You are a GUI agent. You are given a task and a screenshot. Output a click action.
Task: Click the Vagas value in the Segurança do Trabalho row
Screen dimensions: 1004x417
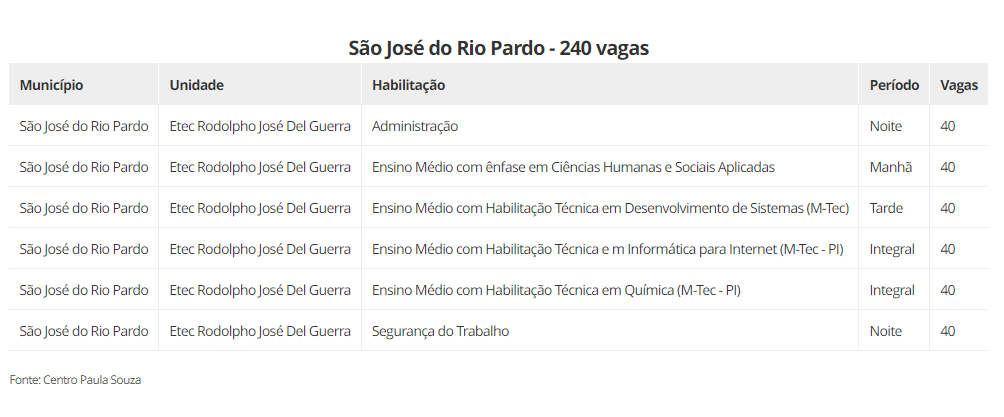[x=948, y=331]
